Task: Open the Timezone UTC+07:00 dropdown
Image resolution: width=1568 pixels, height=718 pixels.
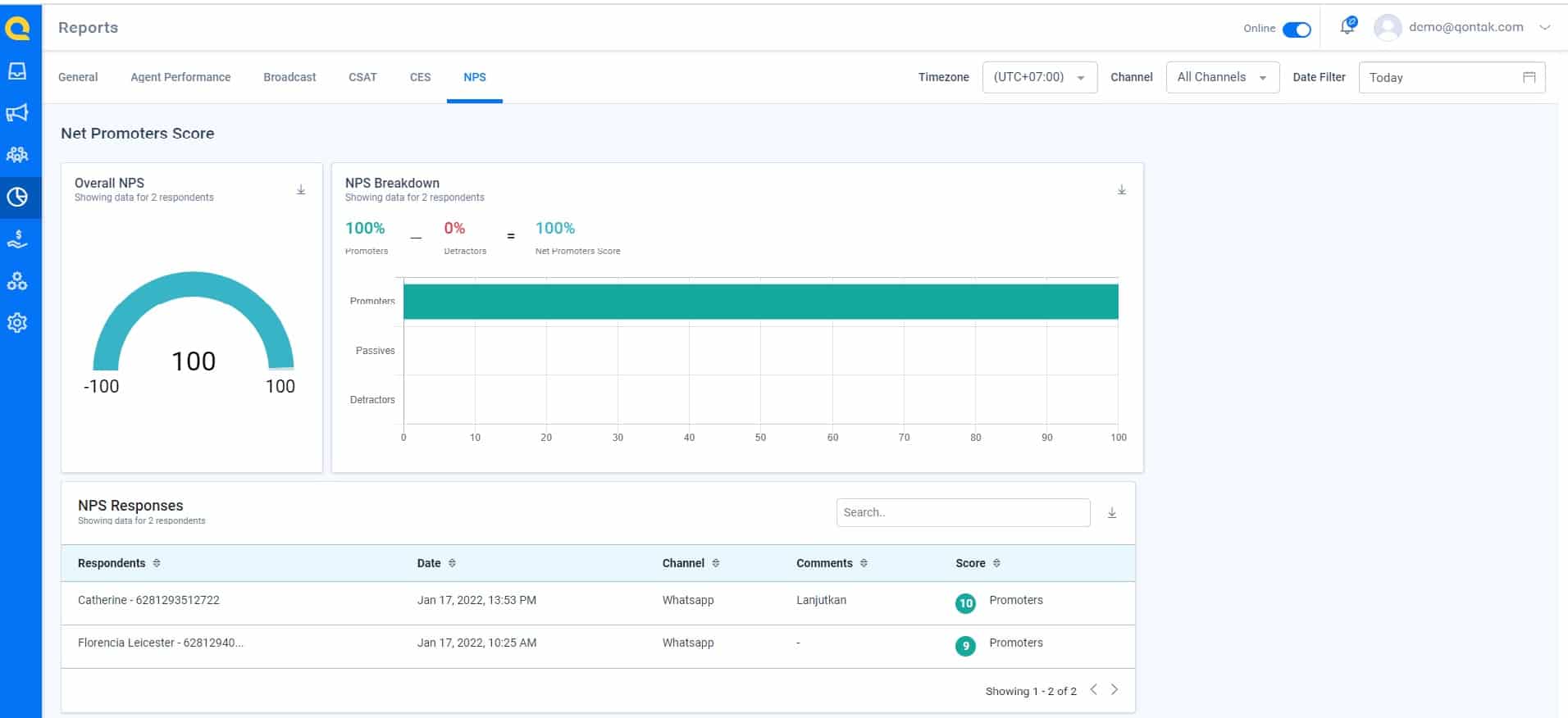Action: coord(1039,78)
